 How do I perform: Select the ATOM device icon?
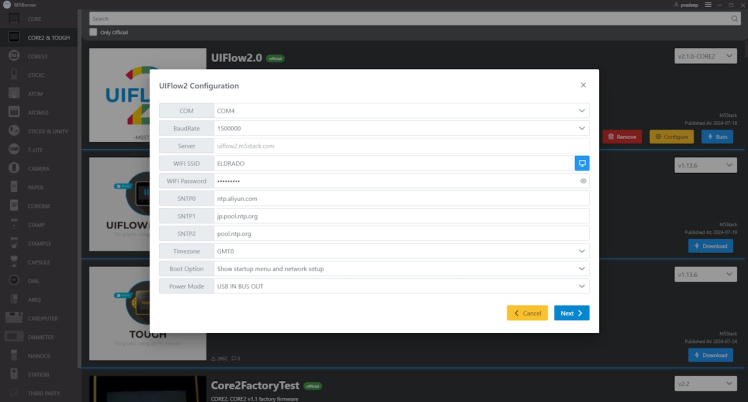point(14,93)
